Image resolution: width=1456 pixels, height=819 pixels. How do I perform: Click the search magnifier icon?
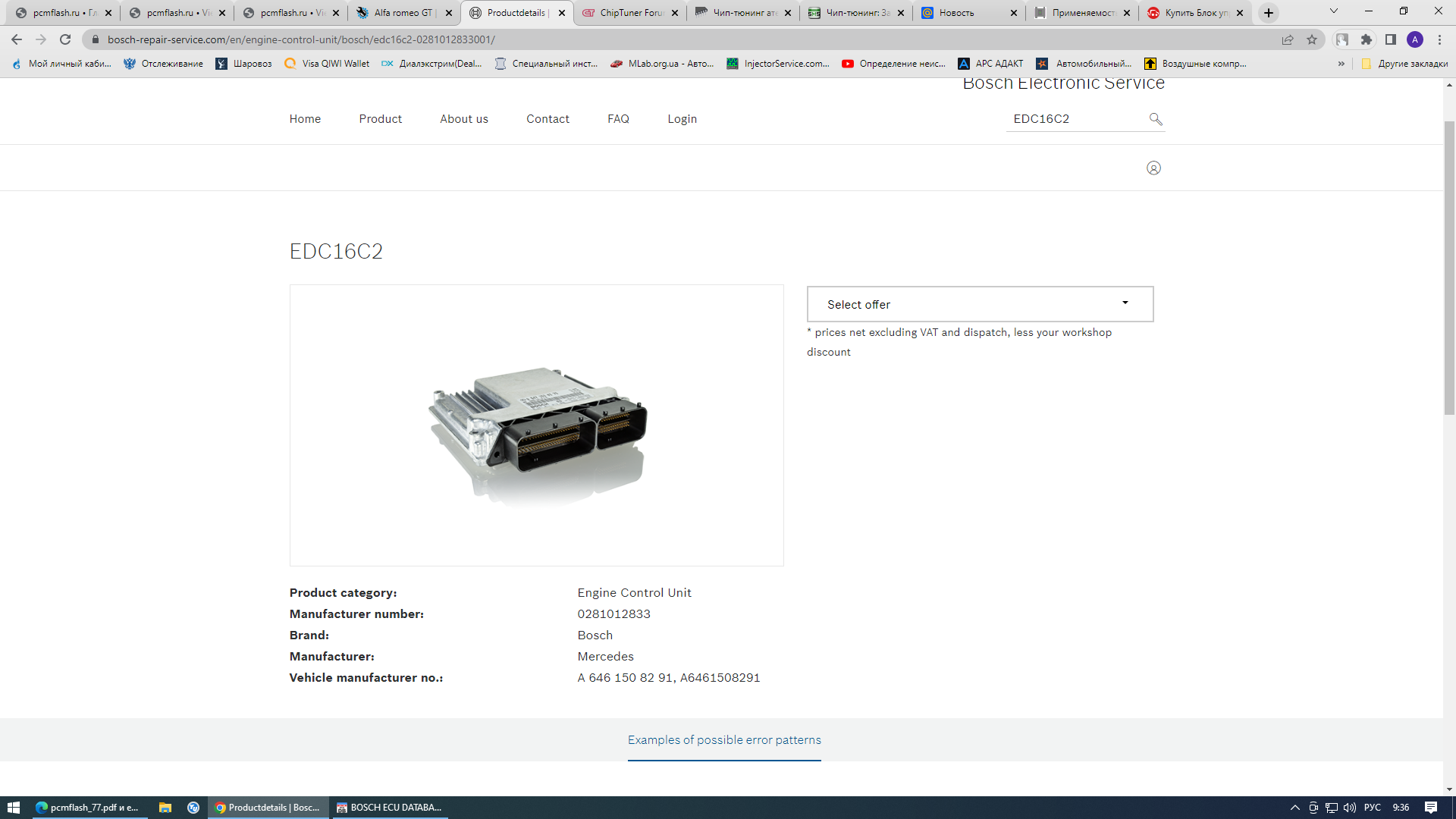tap(1155, 119)
